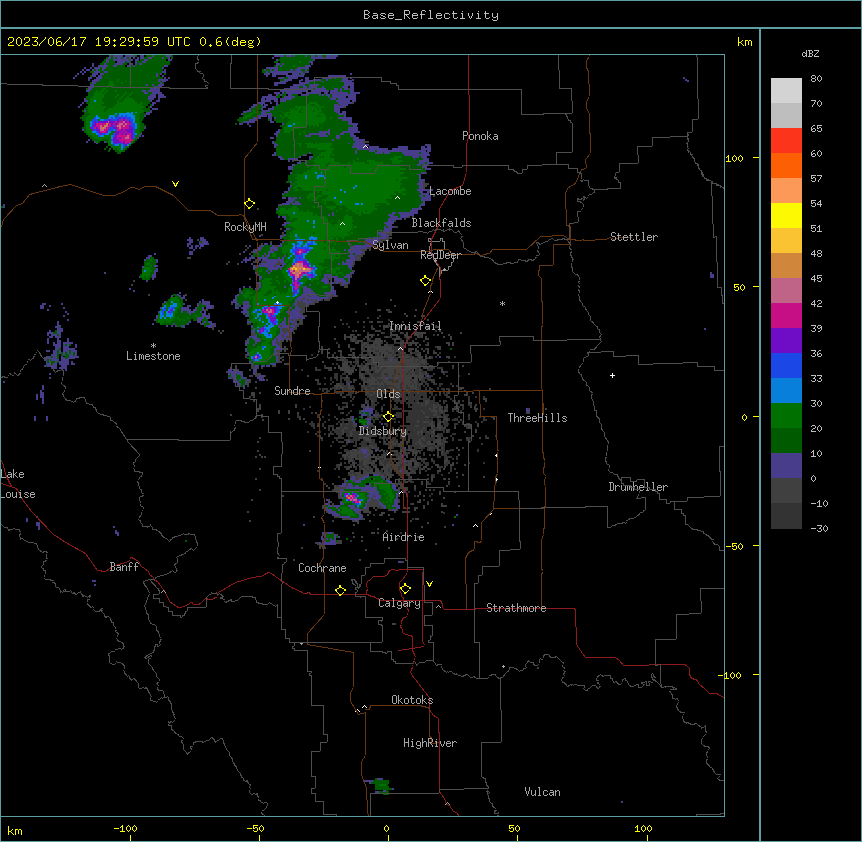Select the bright green 30-20 dBZ legend swatch

pyautogui.click(x=786, y=416)
